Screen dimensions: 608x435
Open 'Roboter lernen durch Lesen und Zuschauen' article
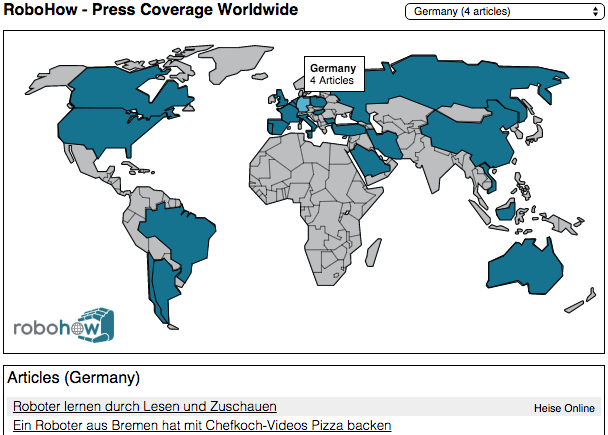point(145,407)
